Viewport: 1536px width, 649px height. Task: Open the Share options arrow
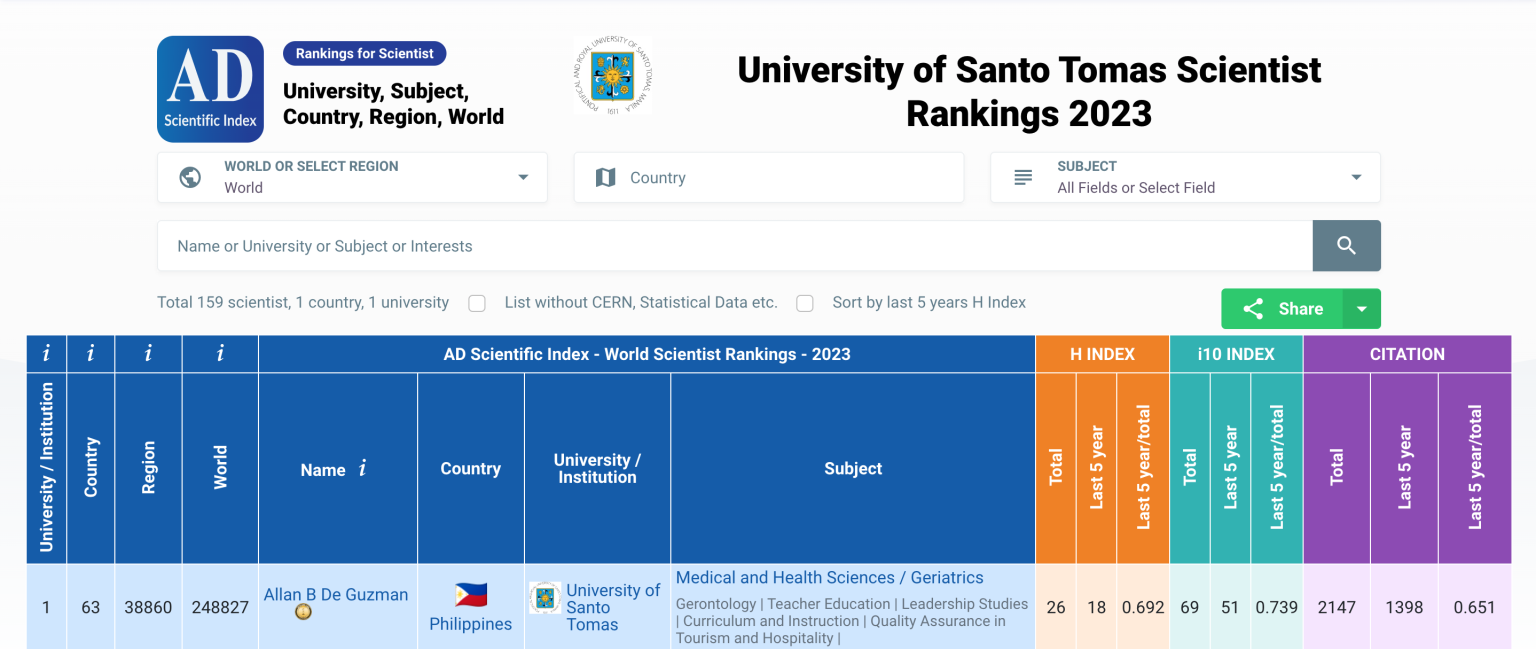[1361, 309]
